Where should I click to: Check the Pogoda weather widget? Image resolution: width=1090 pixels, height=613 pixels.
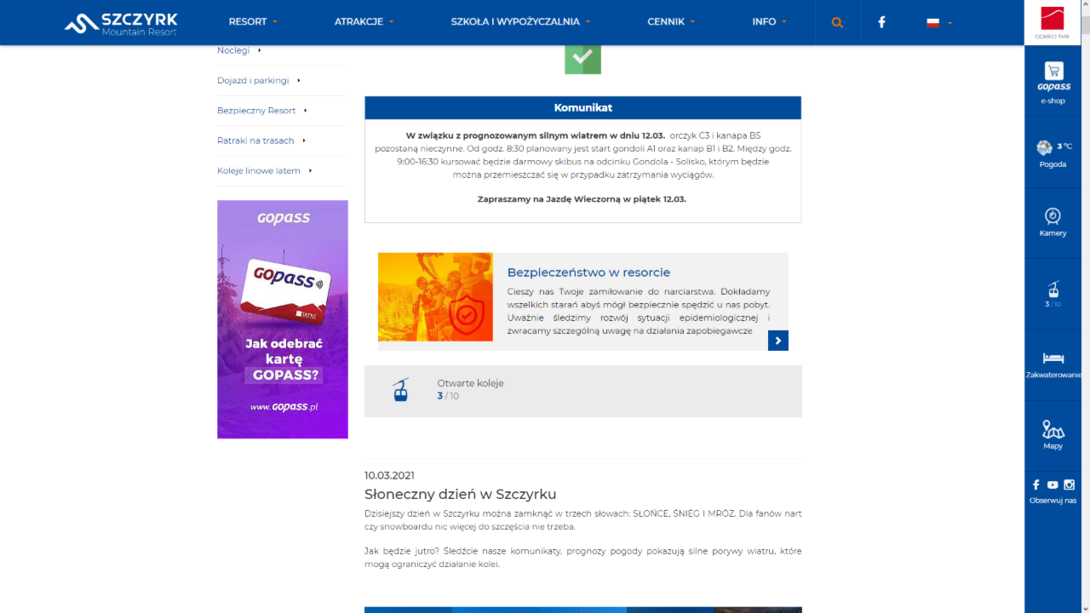pos(1052,154)
